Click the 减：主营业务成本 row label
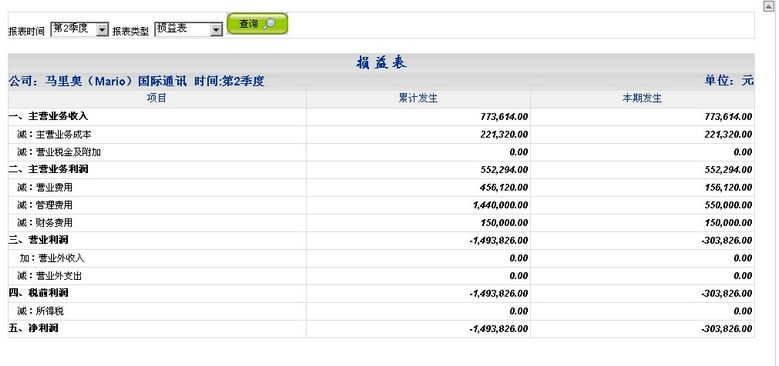 54,134
